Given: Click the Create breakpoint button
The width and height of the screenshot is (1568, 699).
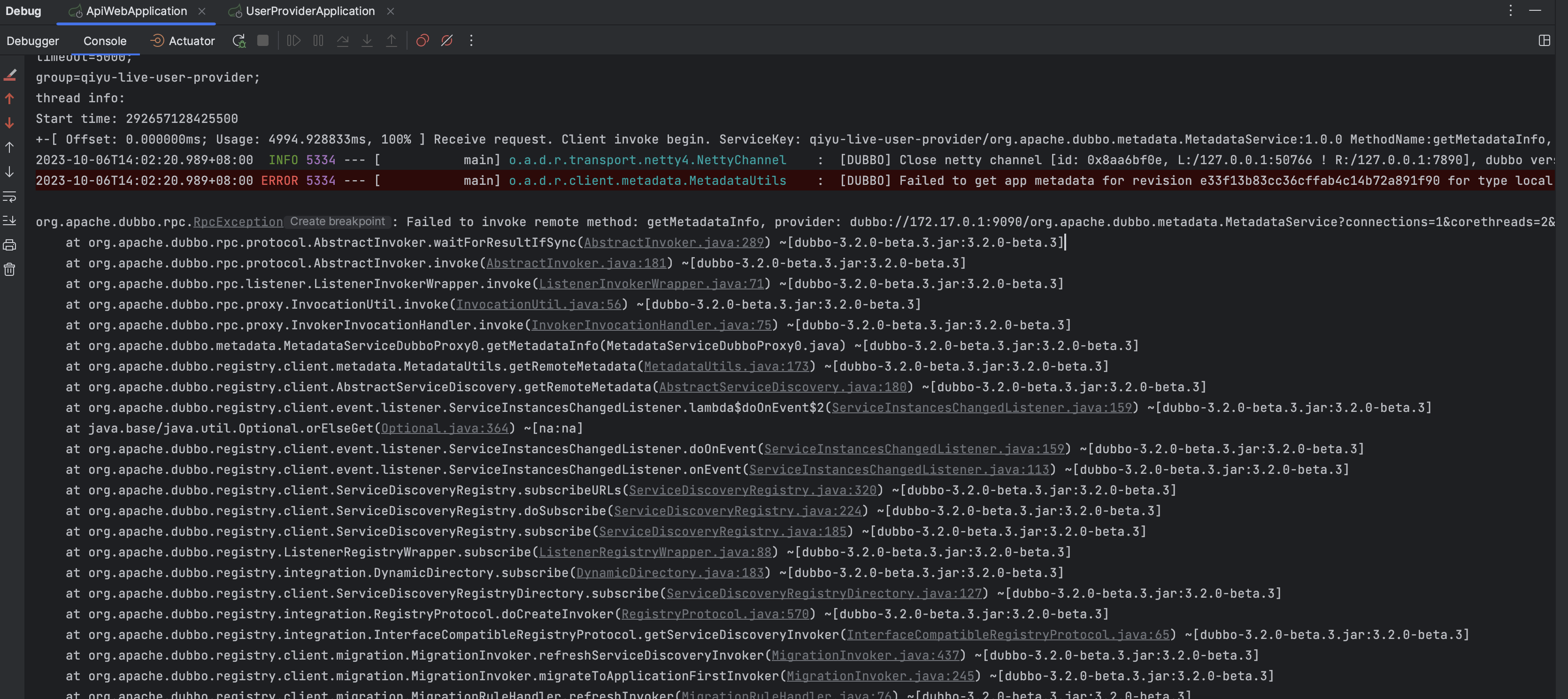Looking at the screenshot, I should tap(337, 221).
